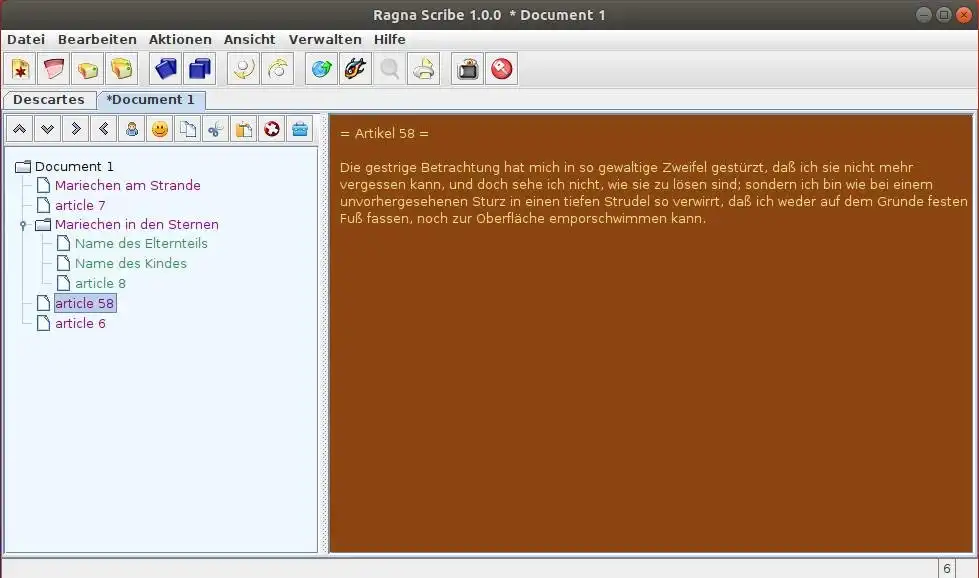Open the Bearbeiten menu
Screen dimensions: 979x578
97,39
